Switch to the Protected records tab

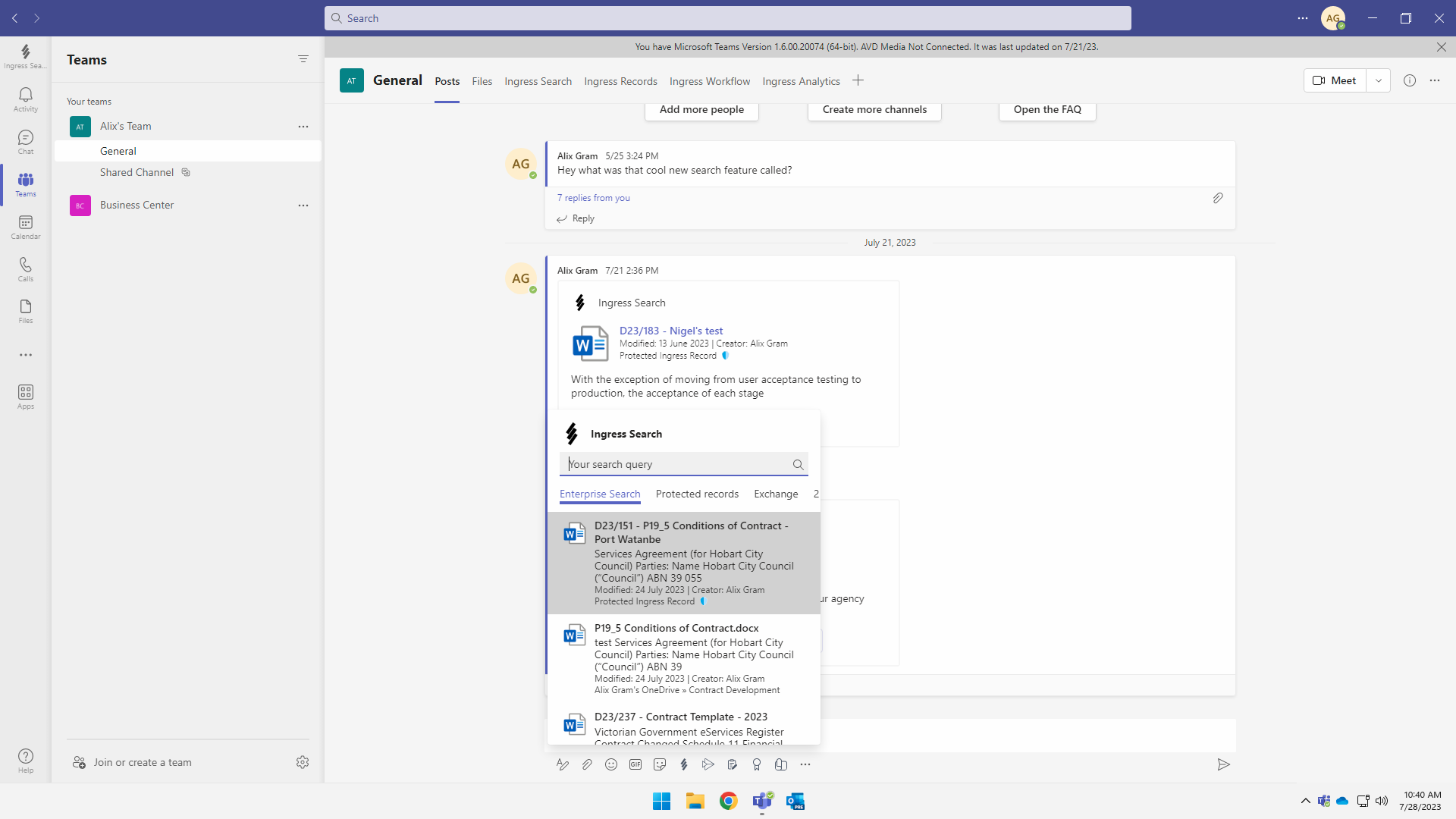pyautogui.click(x=697, y=494)
